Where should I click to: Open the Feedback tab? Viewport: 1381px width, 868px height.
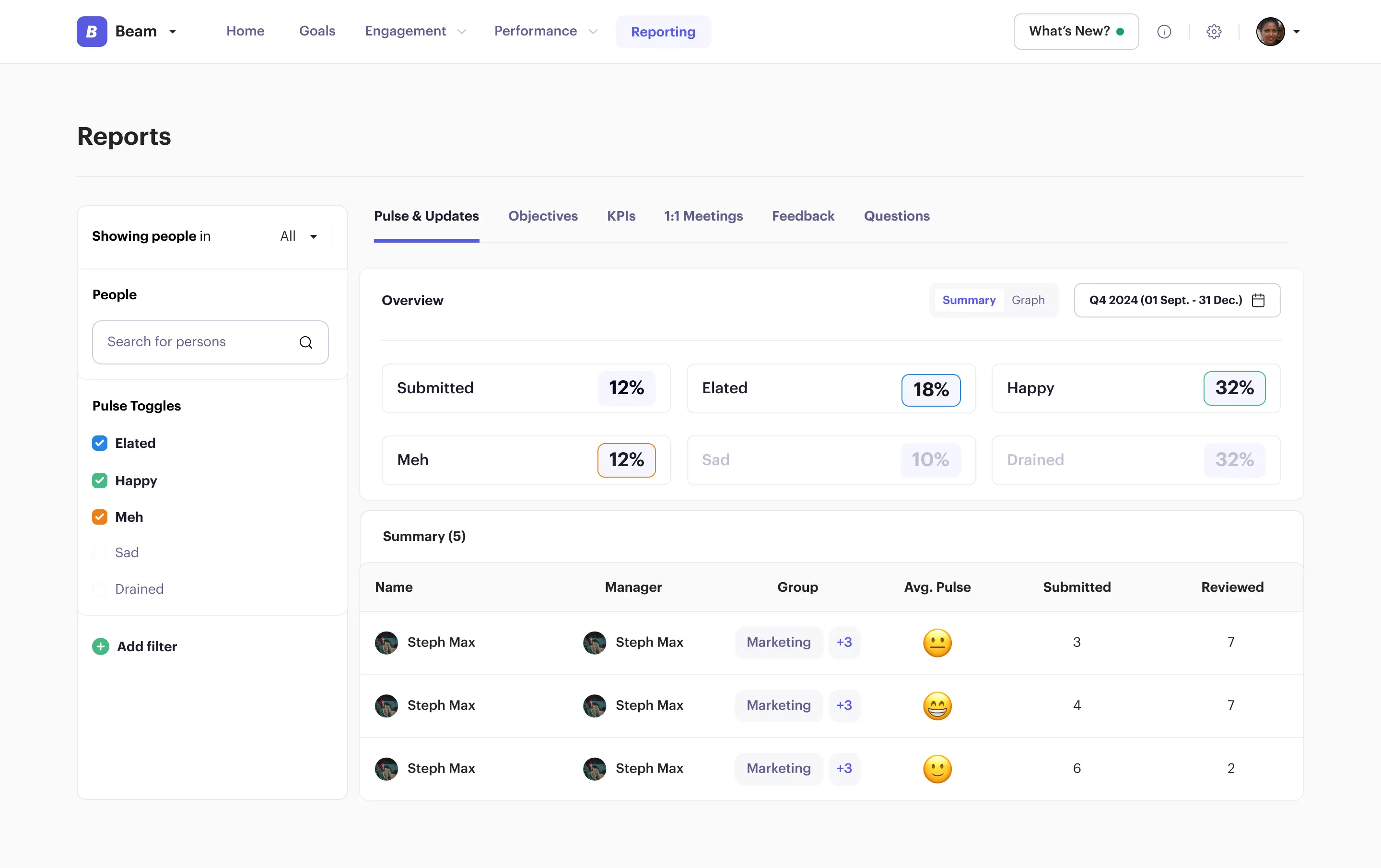pyautogui.click(x=803, y=216)
